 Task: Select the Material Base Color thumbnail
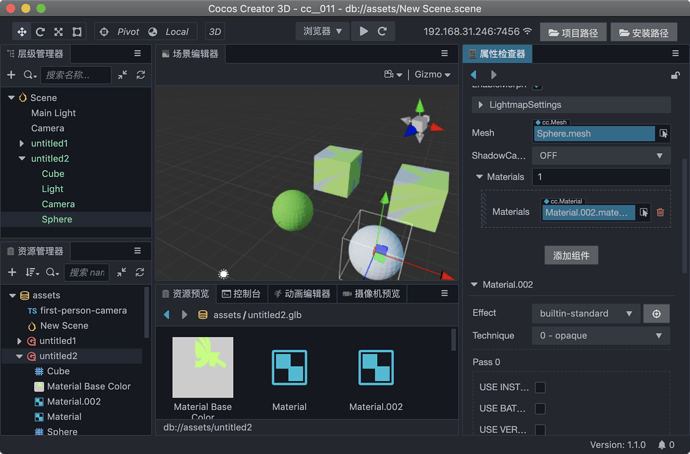coord(203,367)
